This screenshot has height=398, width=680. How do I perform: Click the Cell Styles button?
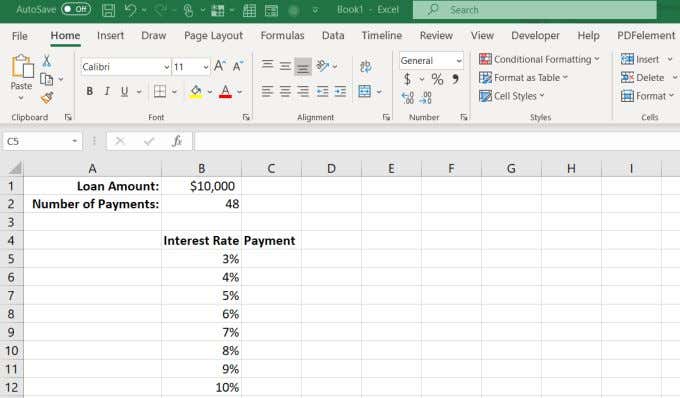(x=512, y=96)
